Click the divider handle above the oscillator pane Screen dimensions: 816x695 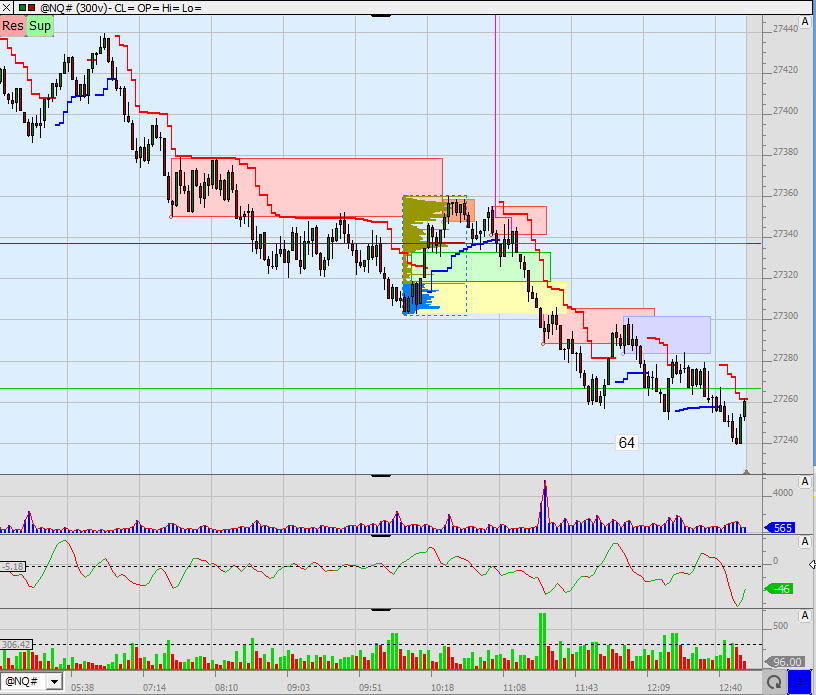(x=381, y=536)
